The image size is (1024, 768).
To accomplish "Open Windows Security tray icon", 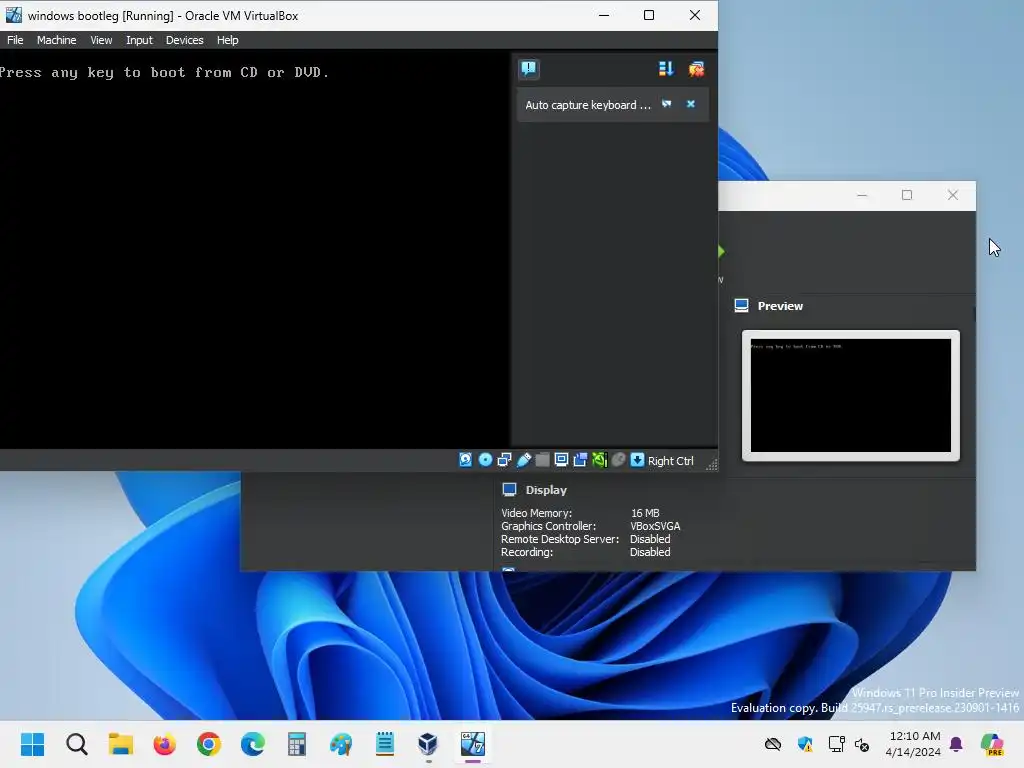I will [805, 744].
